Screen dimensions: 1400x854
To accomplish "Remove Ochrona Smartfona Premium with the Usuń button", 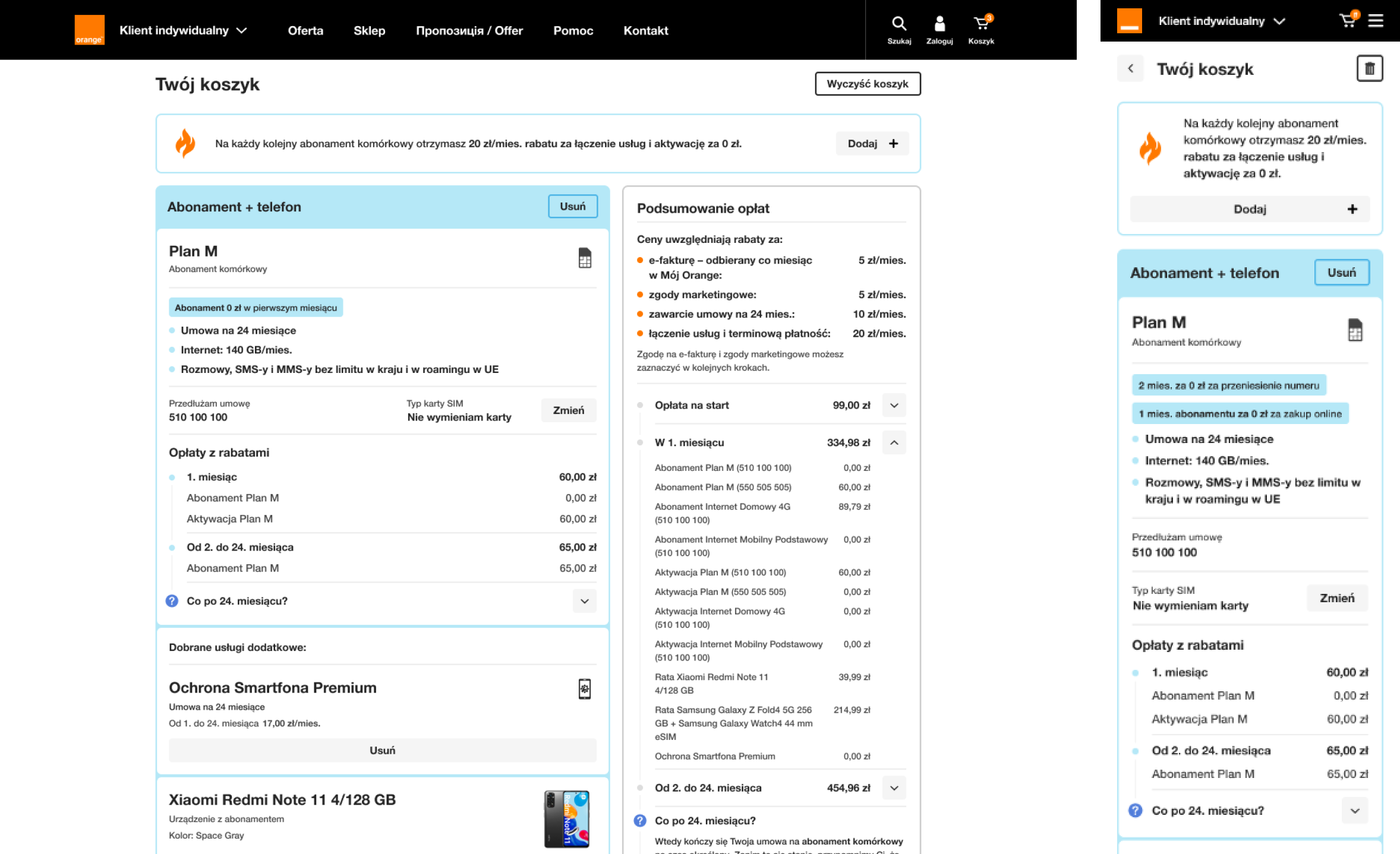I will click(382, 750).
